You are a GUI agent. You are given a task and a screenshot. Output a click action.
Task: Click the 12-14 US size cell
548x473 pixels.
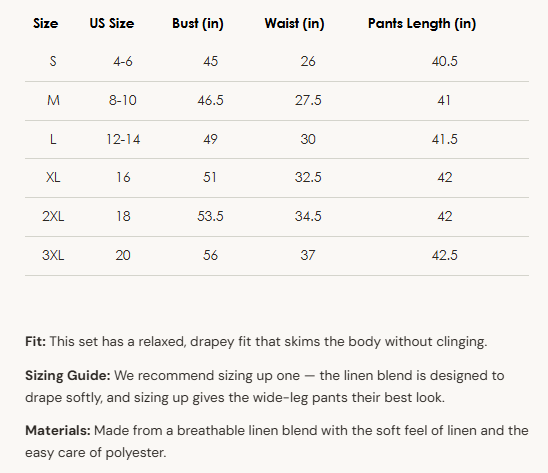(123, 139)
